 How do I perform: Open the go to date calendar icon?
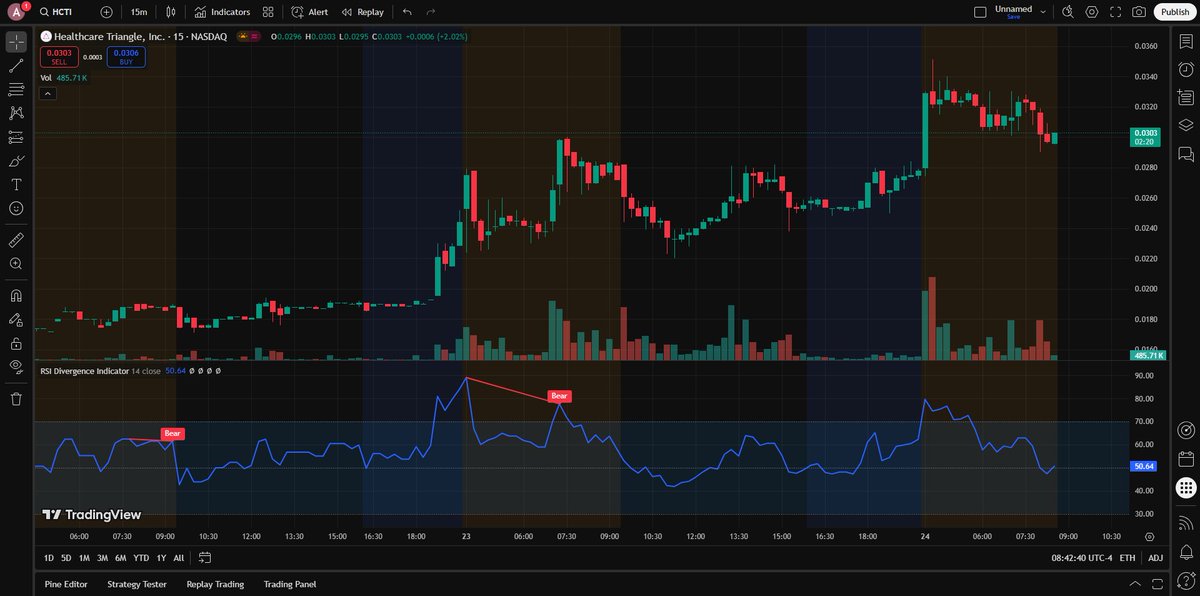[205, 558]
